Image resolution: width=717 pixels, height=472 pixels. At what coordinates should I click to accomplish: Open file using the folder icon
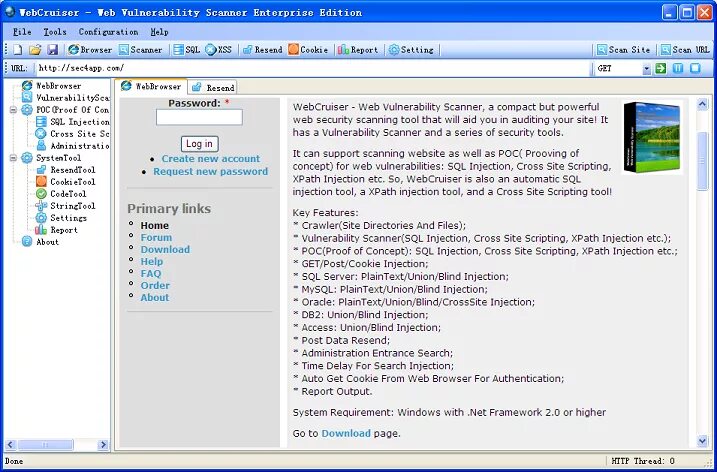35,50
